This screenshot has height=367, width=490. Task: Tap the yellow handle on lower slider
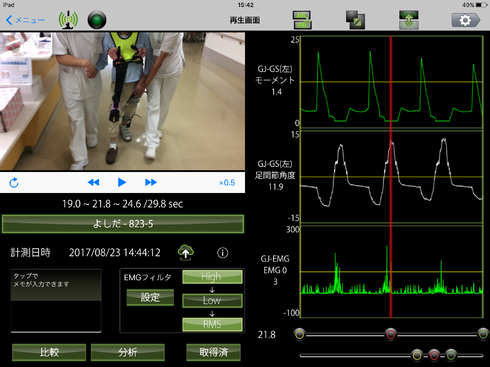pos(417,355)
